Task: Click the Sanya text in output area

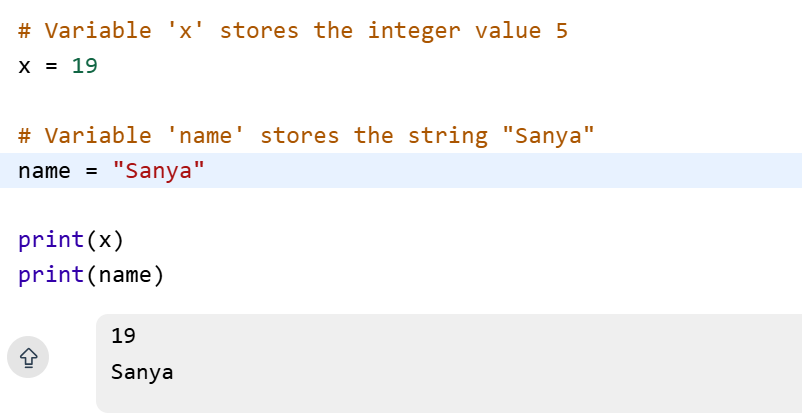Action: [x=142, y=372]
